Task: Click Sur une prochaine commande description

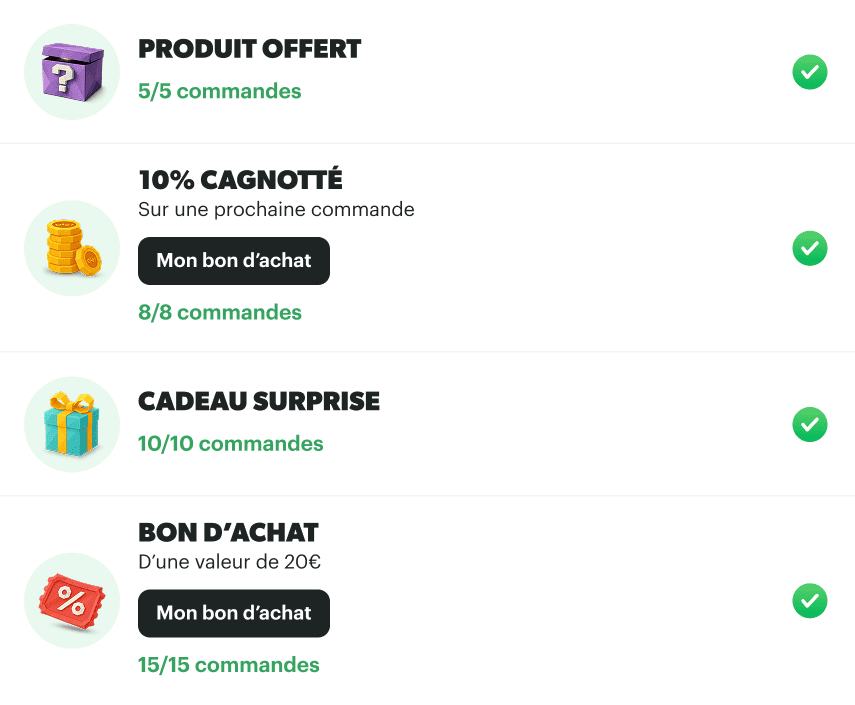Action: pyautogui.click(x=276, y=209)
